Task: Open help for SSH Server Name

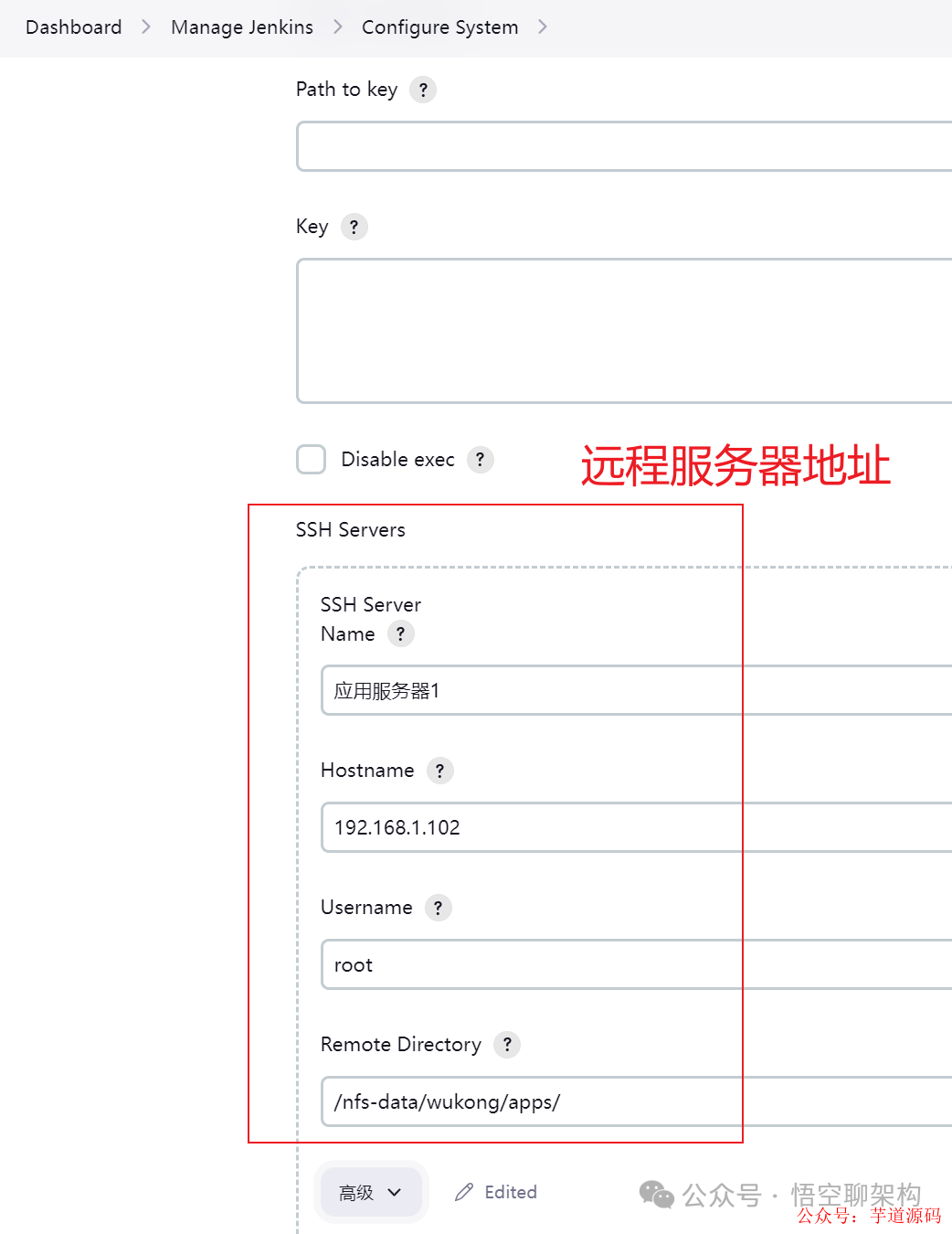Action: [401, 633]
